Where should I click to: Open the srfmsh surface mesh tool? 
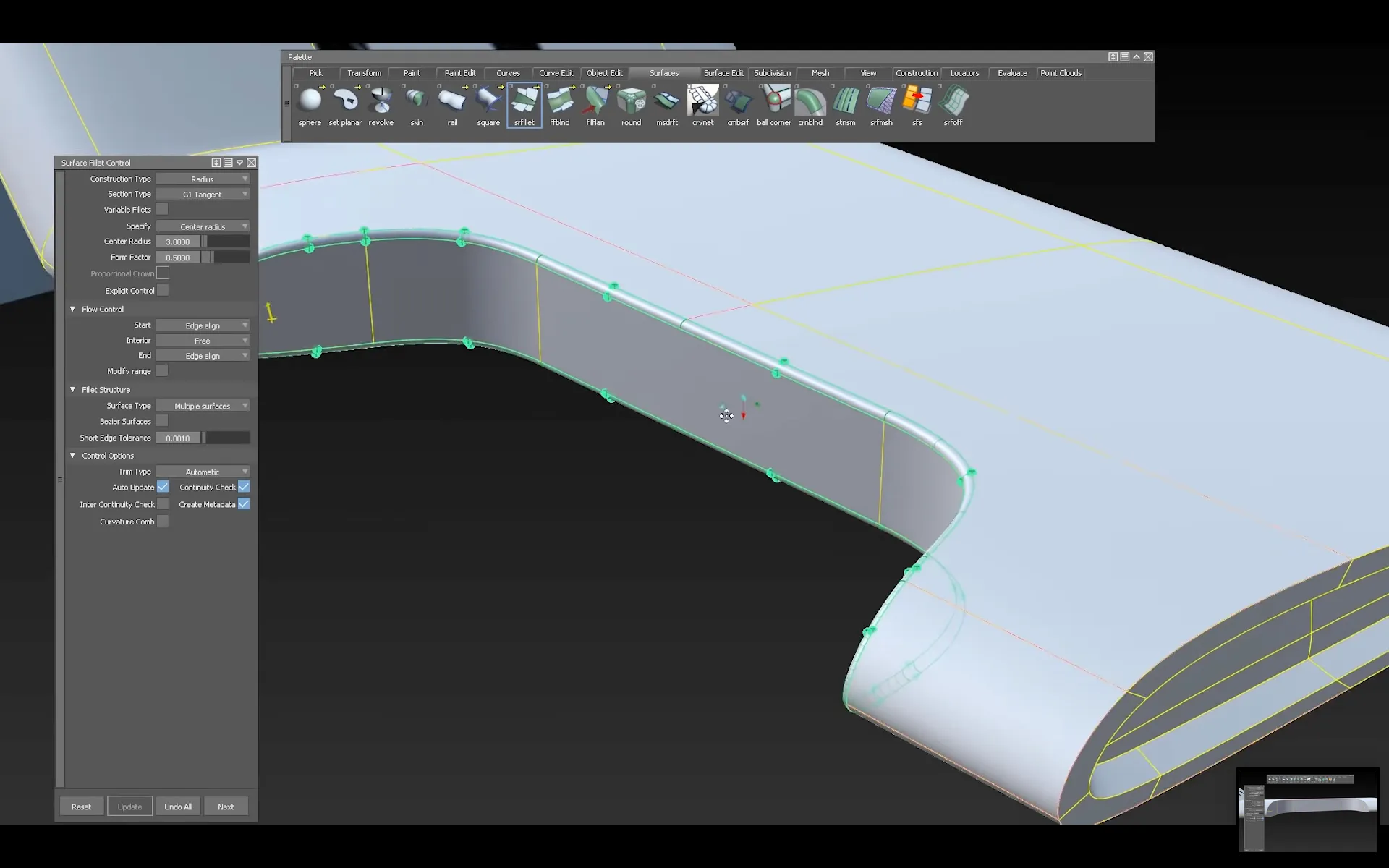tap(881, 106)
